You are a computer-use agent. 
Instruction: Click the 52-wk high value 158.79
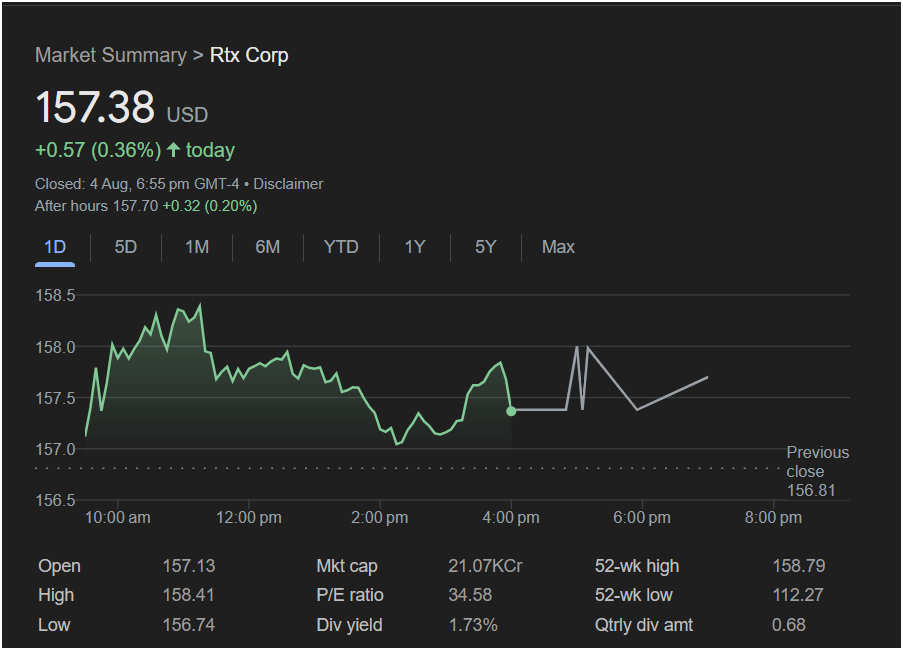(799, 566)
